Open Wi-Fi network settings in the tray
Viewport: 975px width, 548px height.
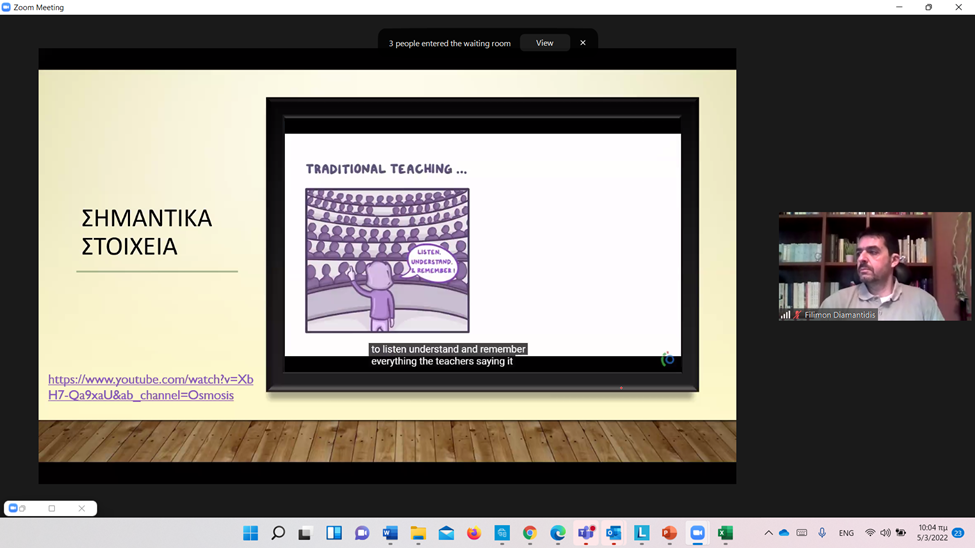(x=870, y=533)
